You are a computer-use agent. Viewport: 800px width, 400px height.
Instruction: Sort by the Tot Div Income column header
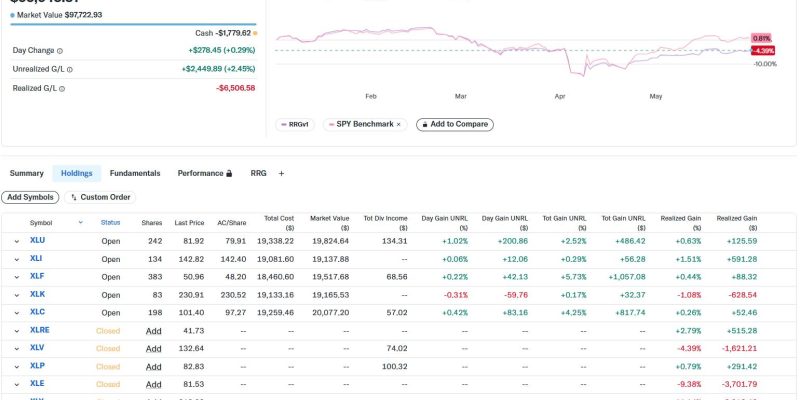point(386,223)
